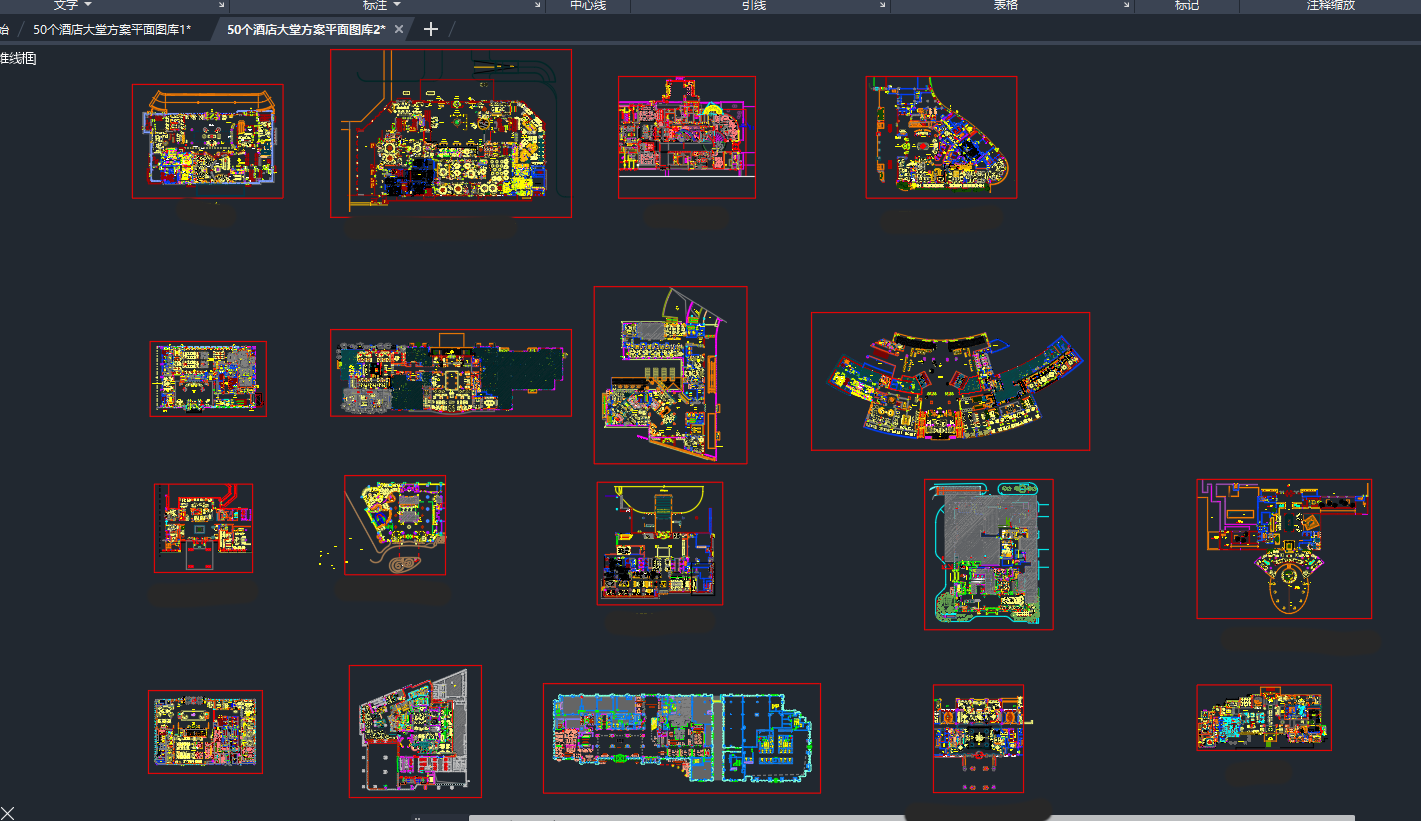Click the 标记 panel title

[x=1186, y=5]
